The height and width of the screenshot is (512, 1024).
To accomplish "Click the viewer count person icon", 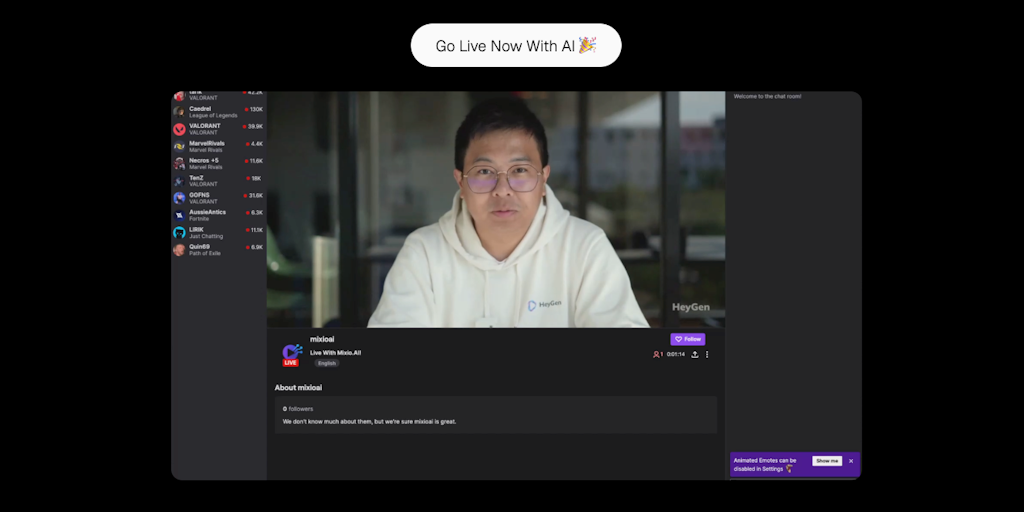I will pyautogui.click(x=656, y=355).
